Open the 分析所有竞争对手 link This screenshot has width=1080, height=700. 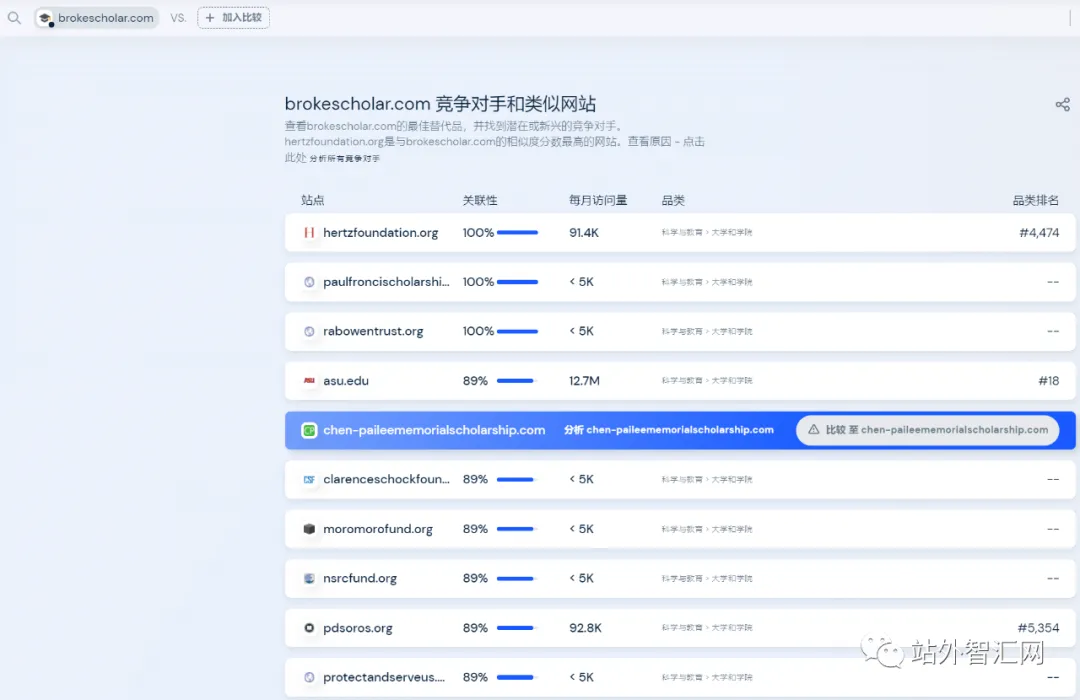pos(344,158)
